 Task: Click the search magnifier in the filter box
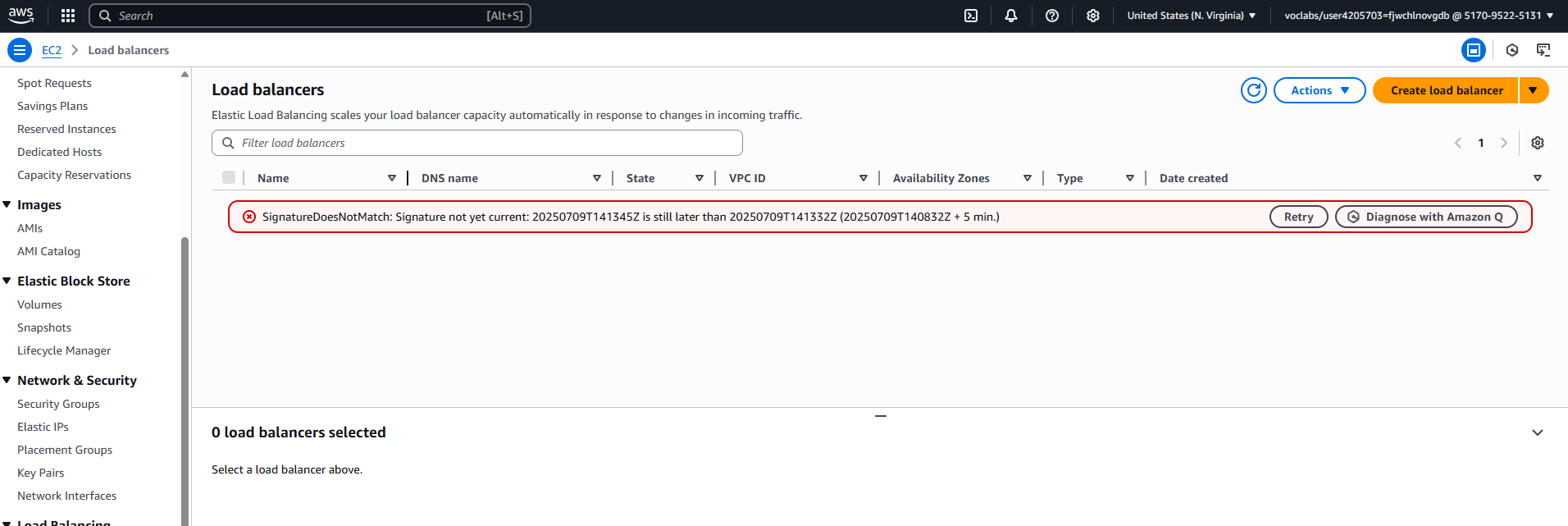click(228, 143)
